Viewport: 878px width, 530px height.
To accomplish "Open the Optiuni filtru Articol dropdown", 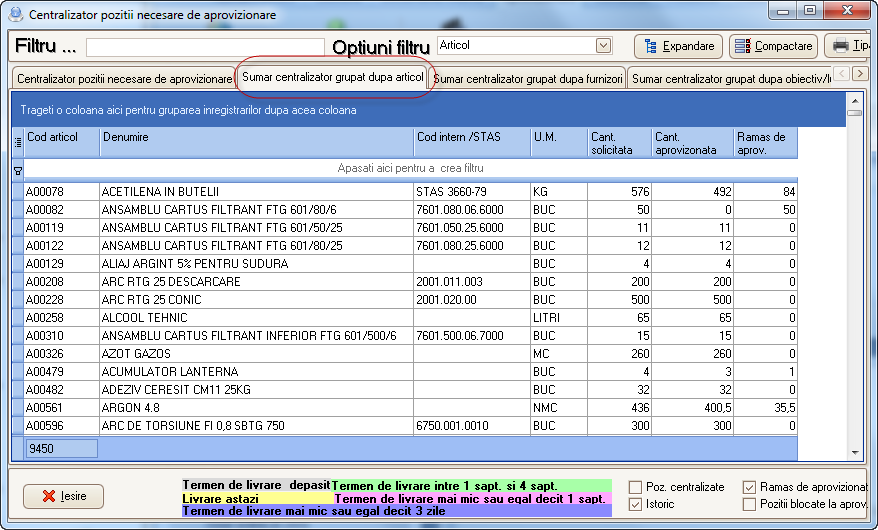I will (x=603, y=45).
